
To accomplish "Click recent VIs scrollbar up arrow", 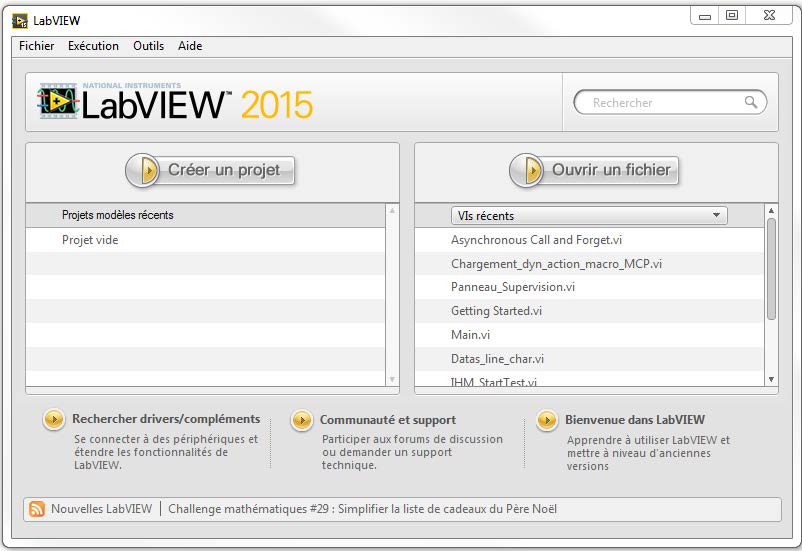I will pyautogui.click(x=771, y=210).
